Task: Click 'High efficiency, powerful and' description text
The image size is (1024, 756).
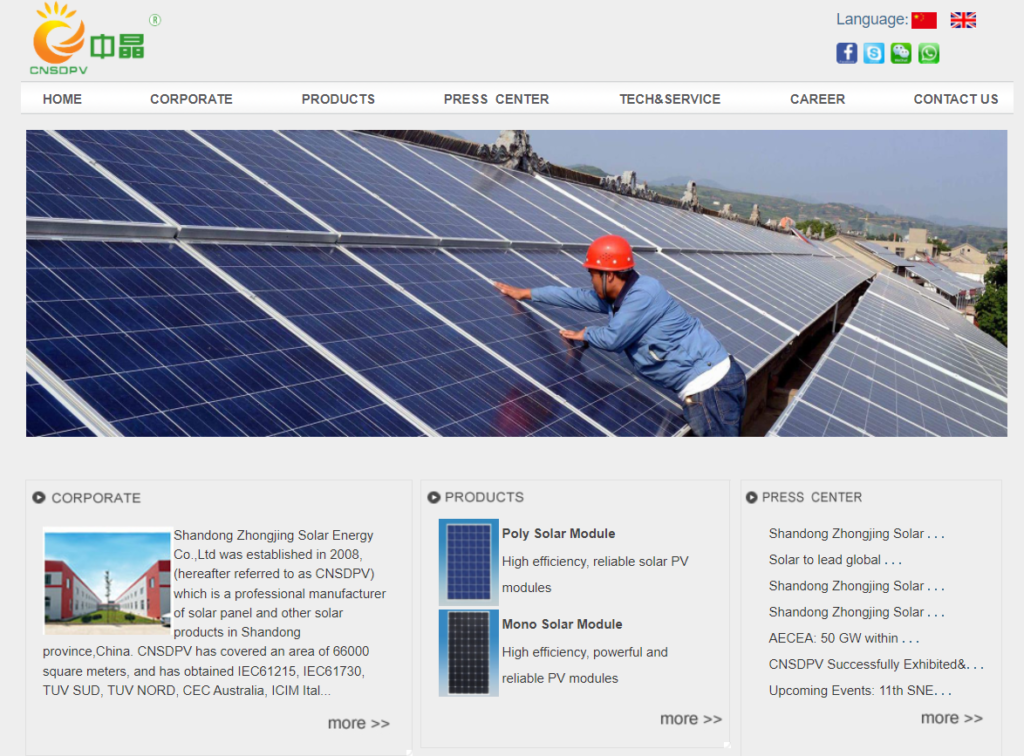Action: point(584,652)
